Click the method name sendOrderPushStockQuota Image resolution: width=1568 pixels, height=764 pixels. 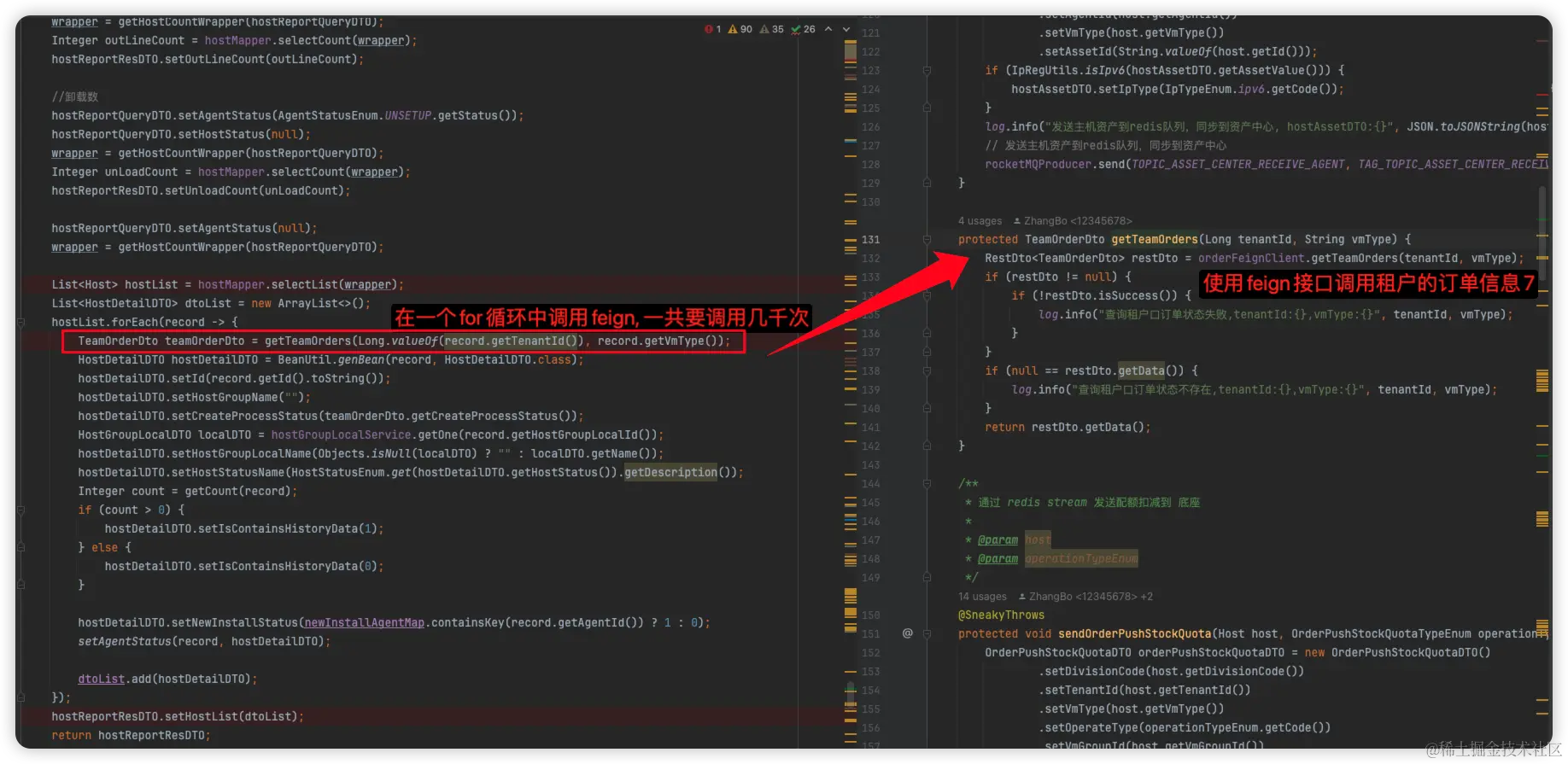1134,634
